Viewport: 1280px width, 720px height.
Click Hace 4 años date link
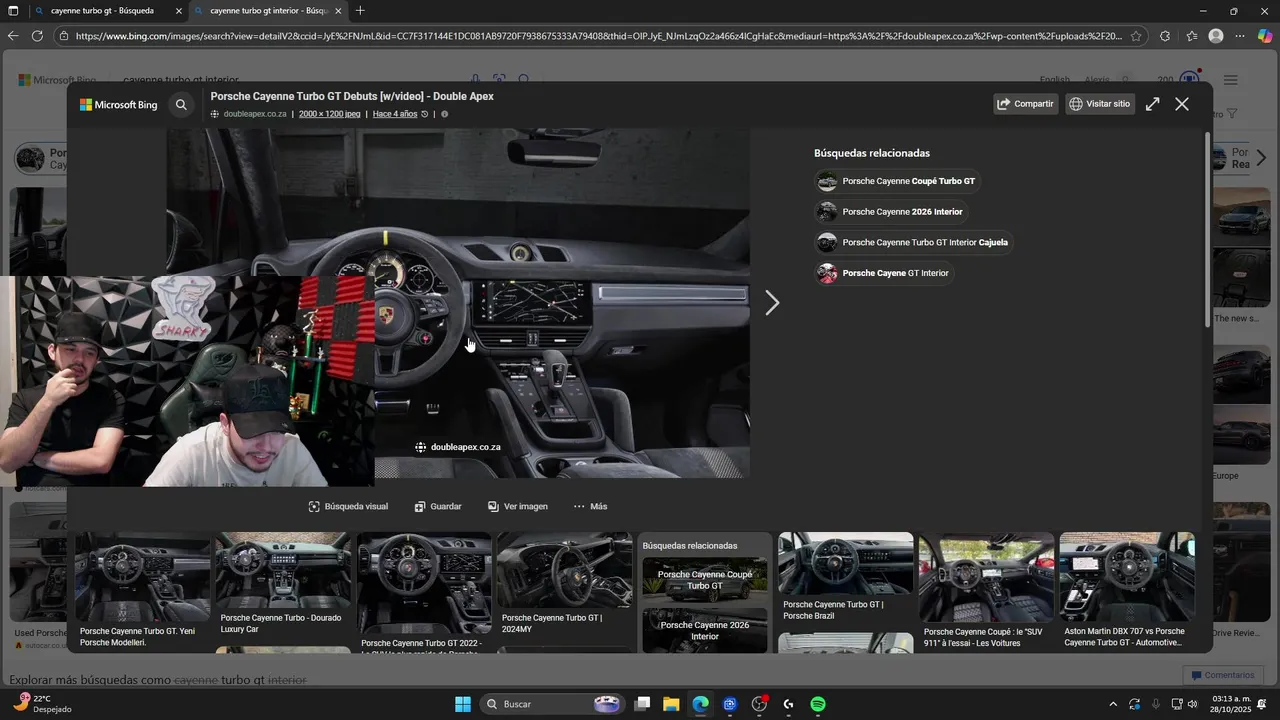coord(395,114)
